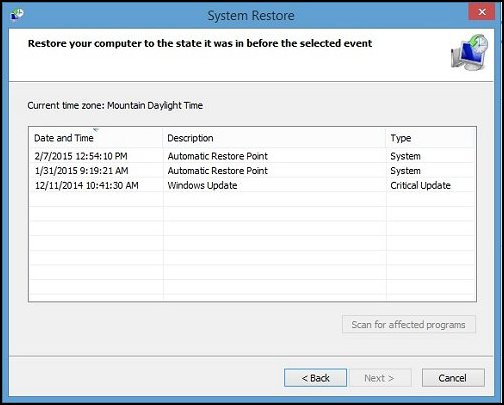Click System type of 1/31/2015 entry

click(x=405, y=171)
